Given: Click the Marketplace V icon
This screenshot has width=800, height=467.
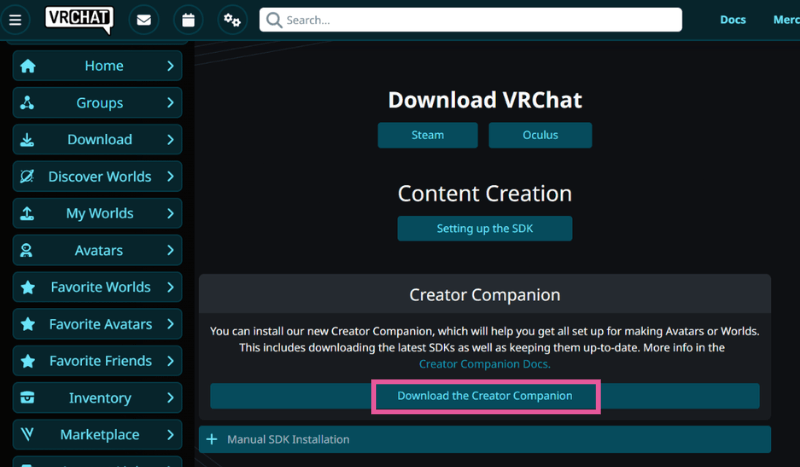Looking at the screenshot, I should [x=27, y=434].
